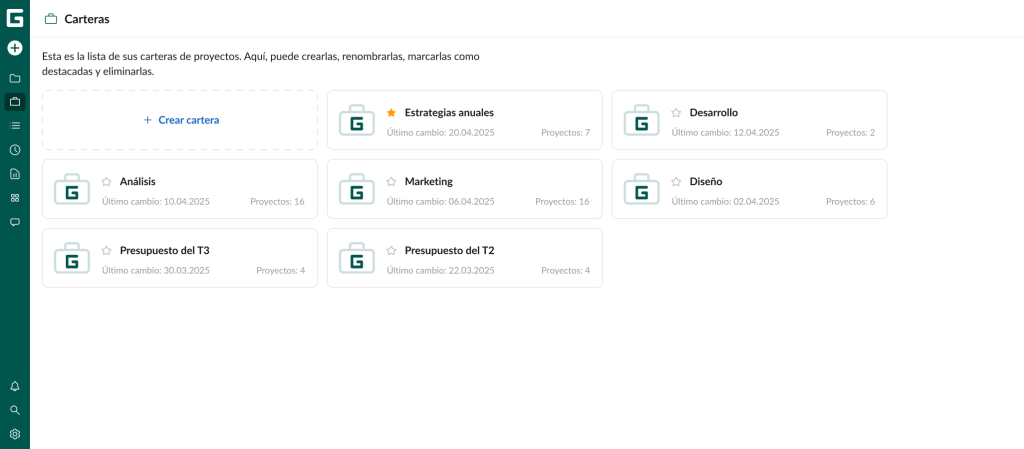Open the task list icon in the sidebar
Viewport: 1024px width, 449px height.
(14, 125)
